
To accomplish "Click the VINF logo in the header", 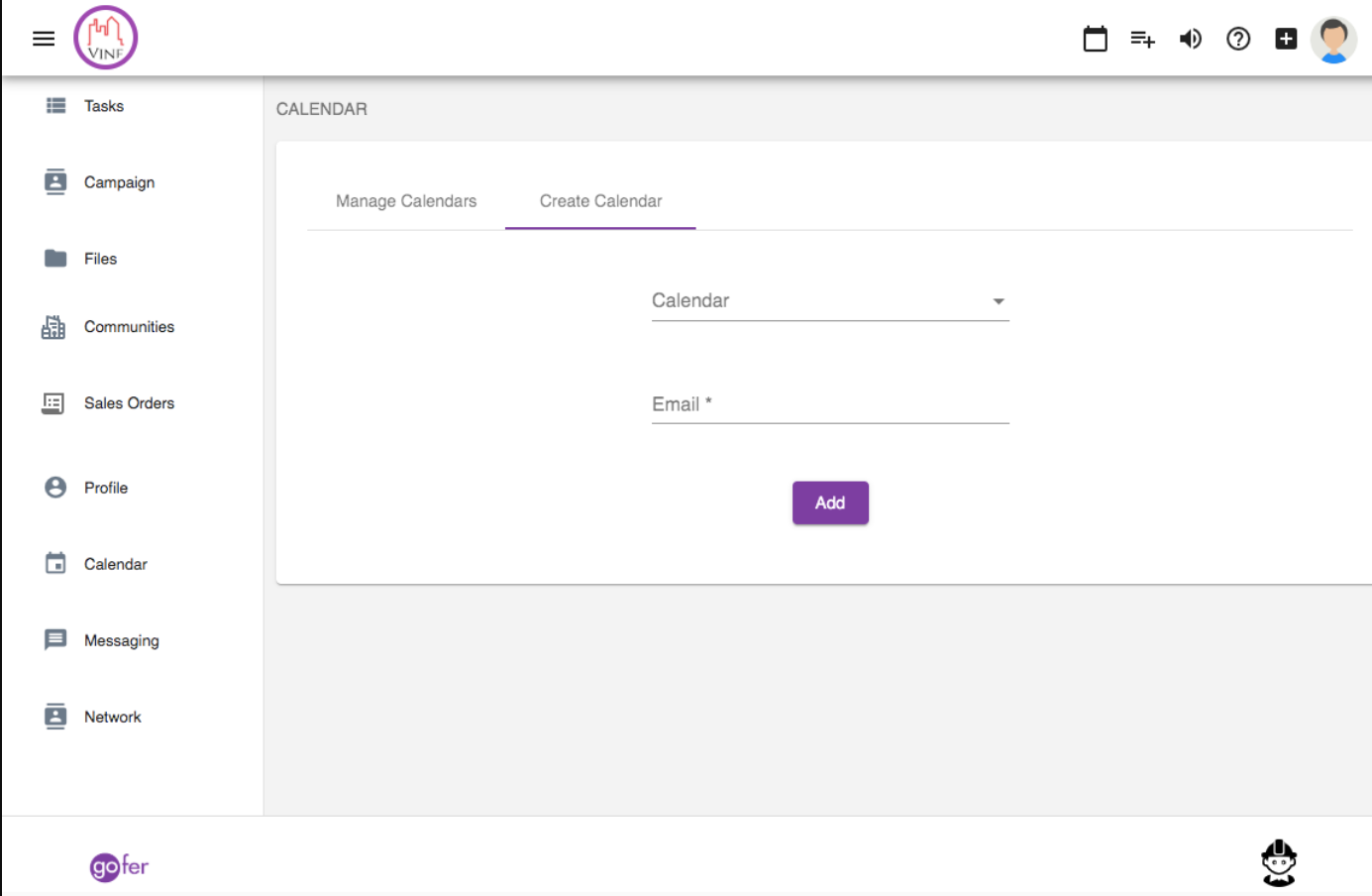I will coord(105,38).
